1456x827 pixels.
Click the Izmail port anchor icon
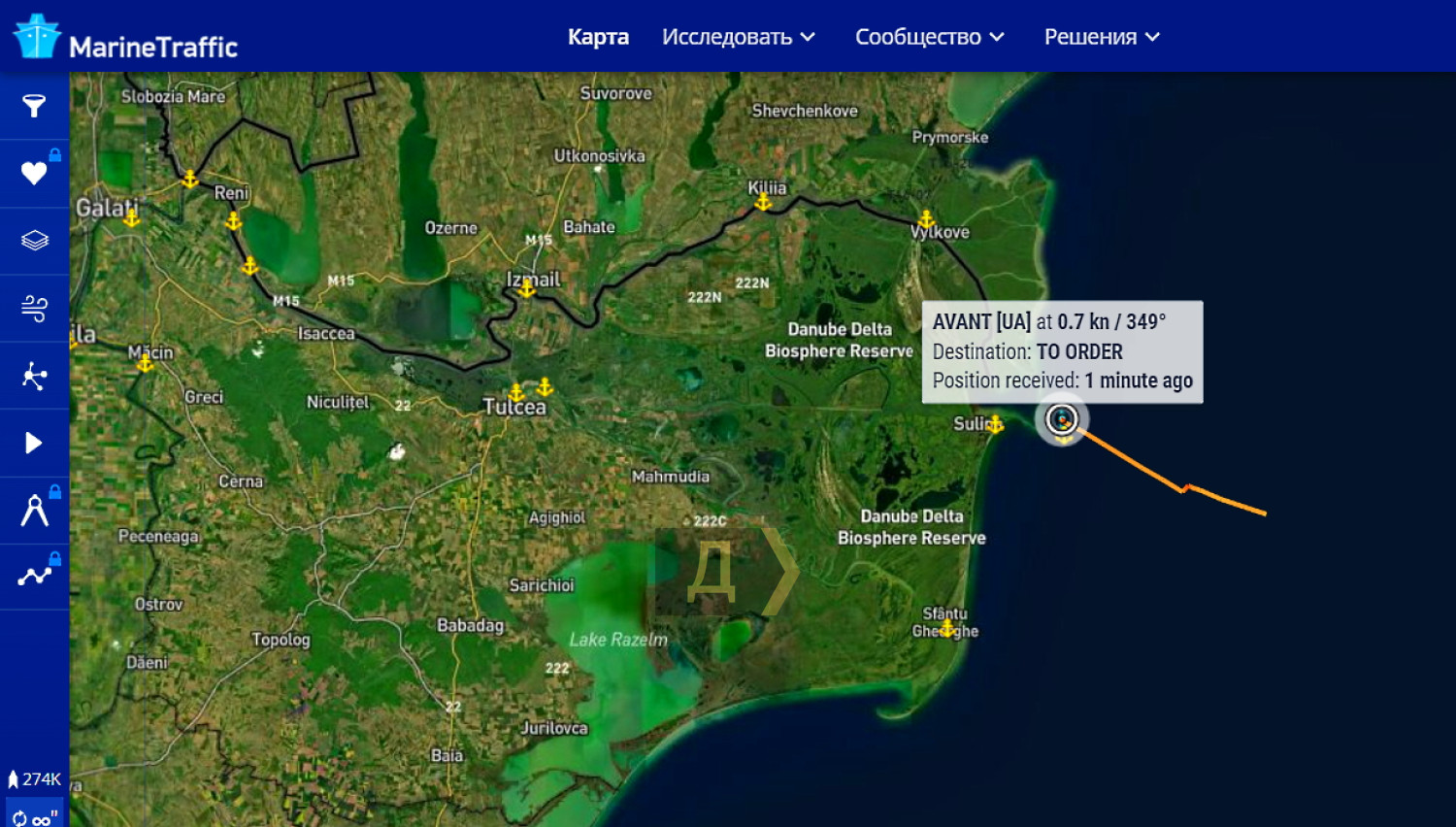526,288
